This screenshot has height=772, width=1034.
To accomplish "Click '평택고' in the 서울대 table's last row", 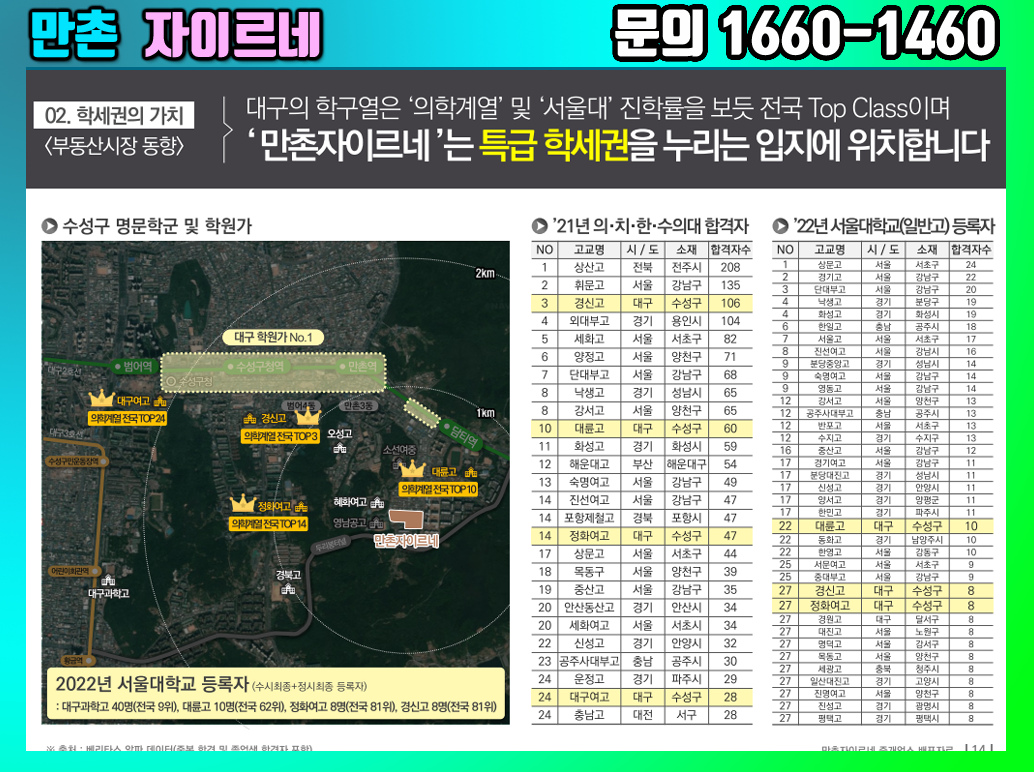I will coord(829,718).
